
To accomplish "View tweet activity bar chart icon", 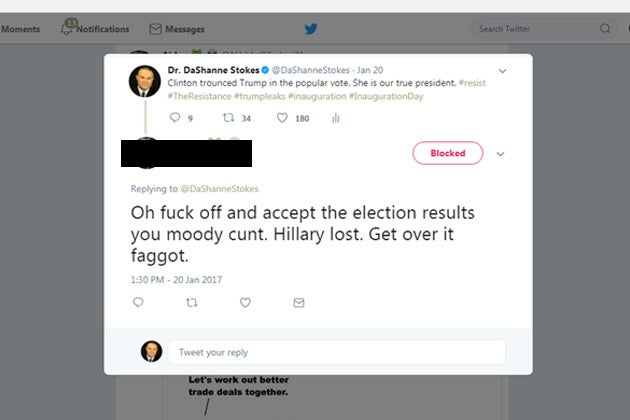I will (336, 118).
